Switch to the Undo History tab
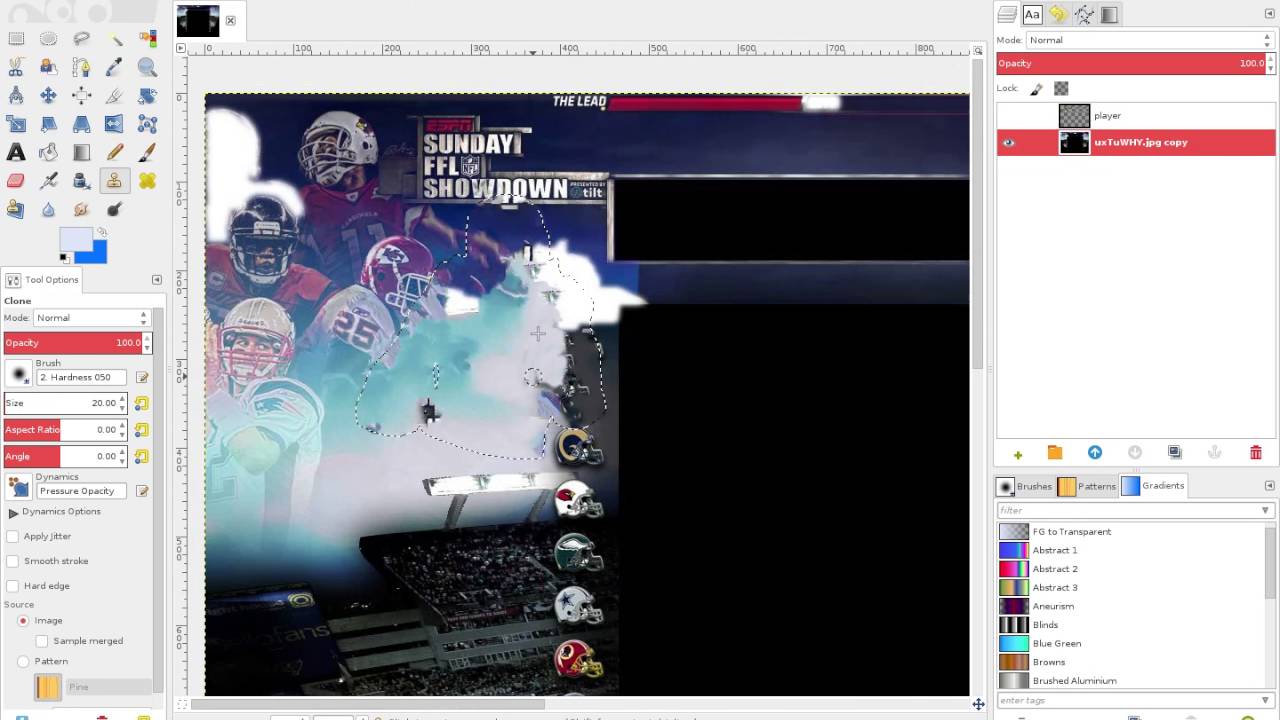Image resolution: width=1280 pixels, height=720 pixels. coord(1058,14)
